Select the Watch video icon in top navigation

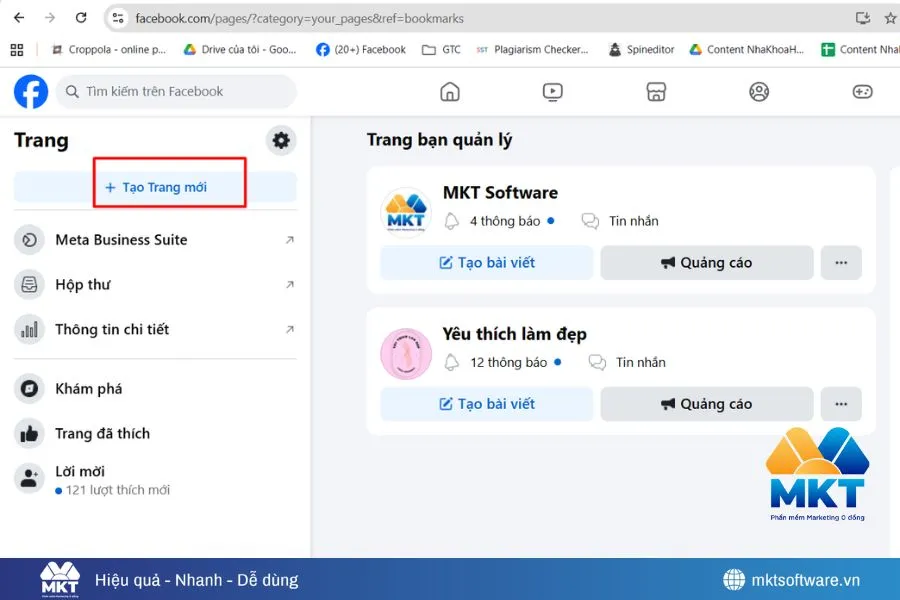551,91
